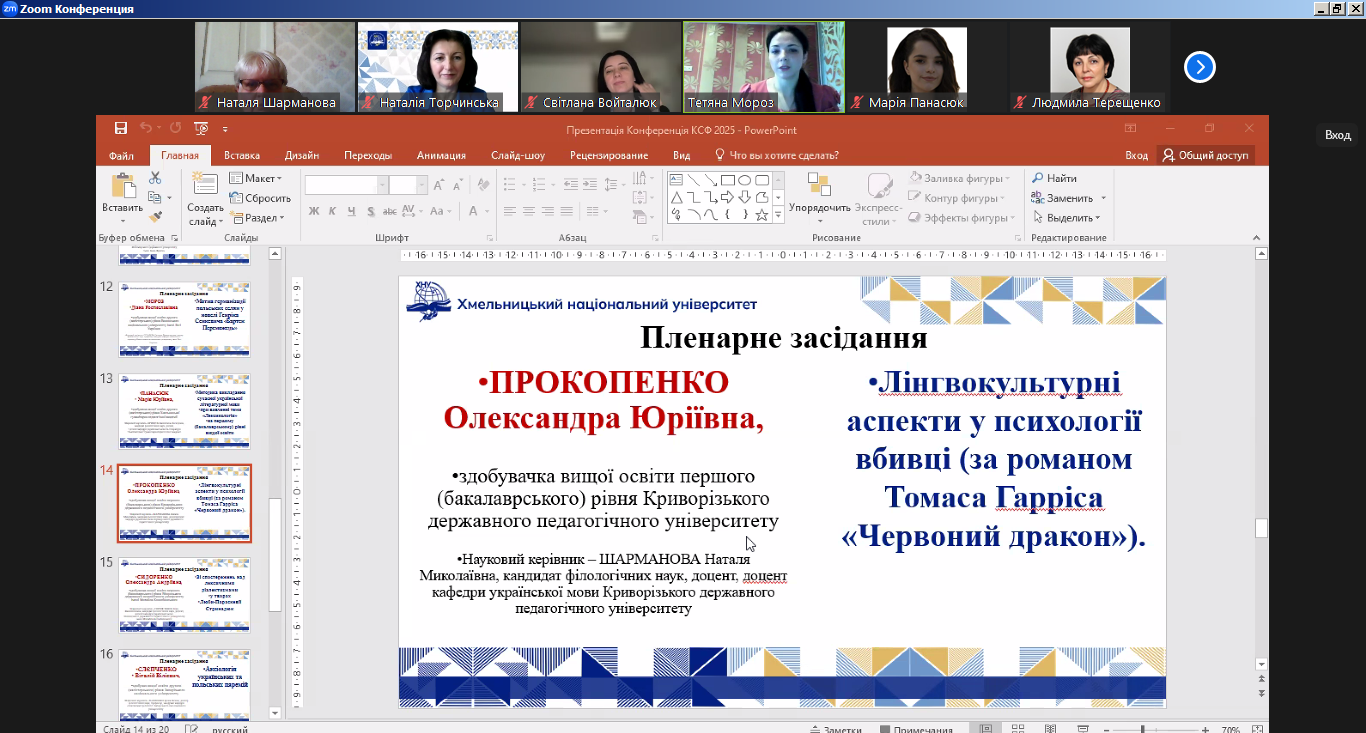Click Сбросить to reset the slide
Image resolution: width=1366 pixels, height=733 pixels.
(x=260, y=198)
